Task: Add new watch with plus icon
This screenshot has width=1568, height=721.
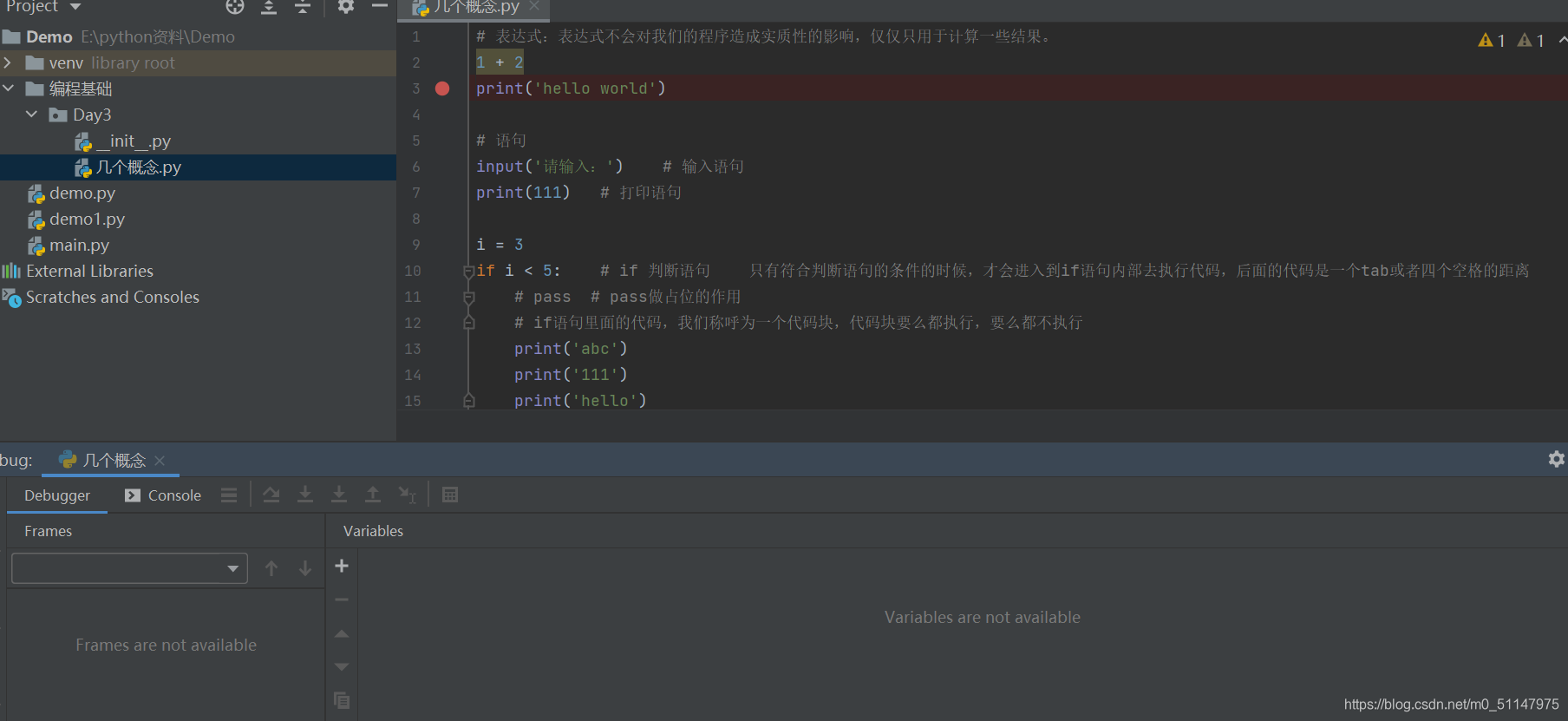Action: pos(342,566)
